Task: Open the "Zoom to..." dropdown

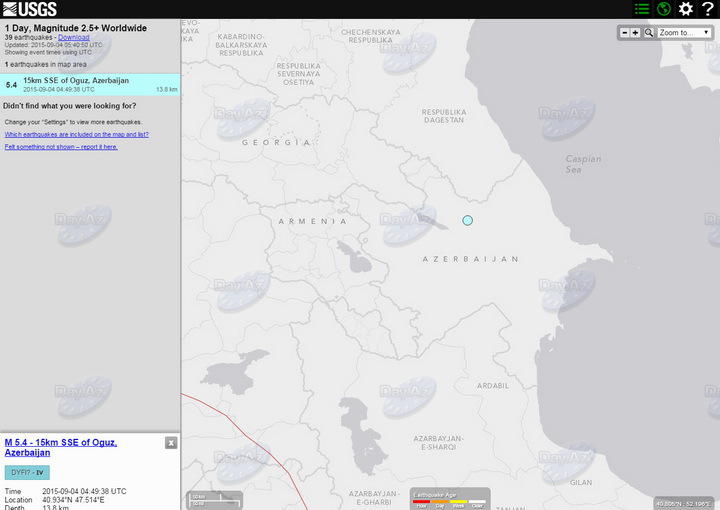Action: pyautogui.click(x=684, y=33)
